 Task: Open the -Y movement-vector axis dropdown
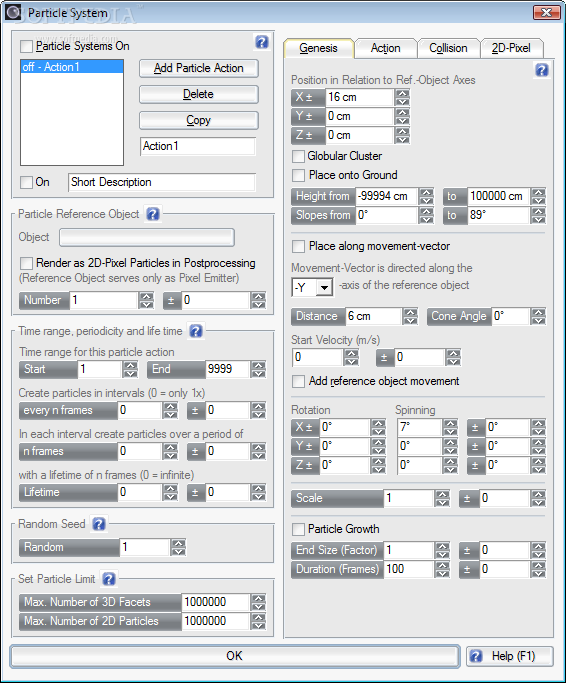[324, 287]
